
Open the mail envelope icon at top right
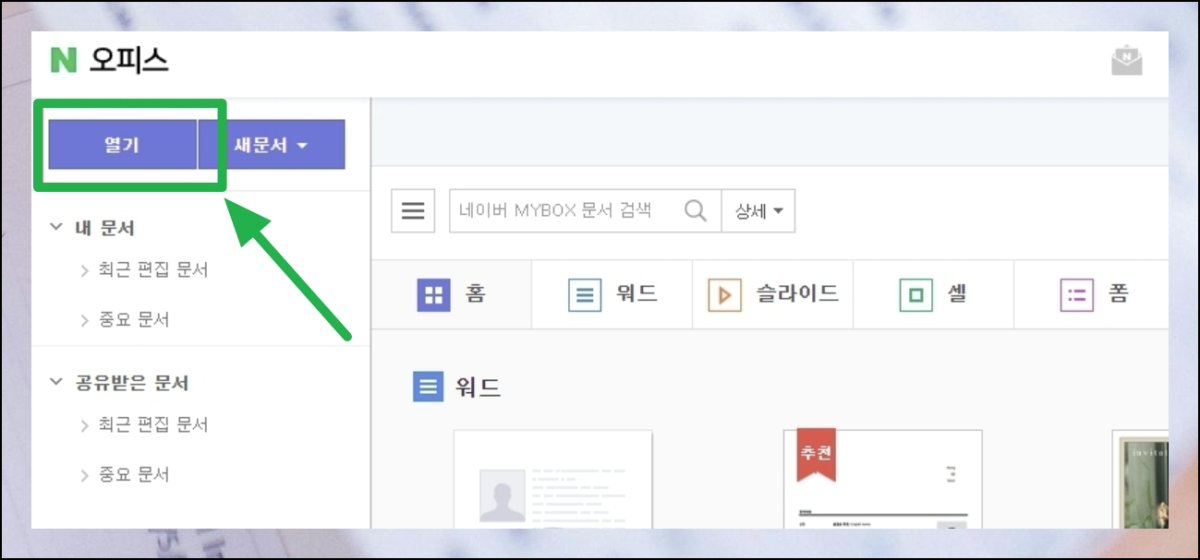(1127, 60)
